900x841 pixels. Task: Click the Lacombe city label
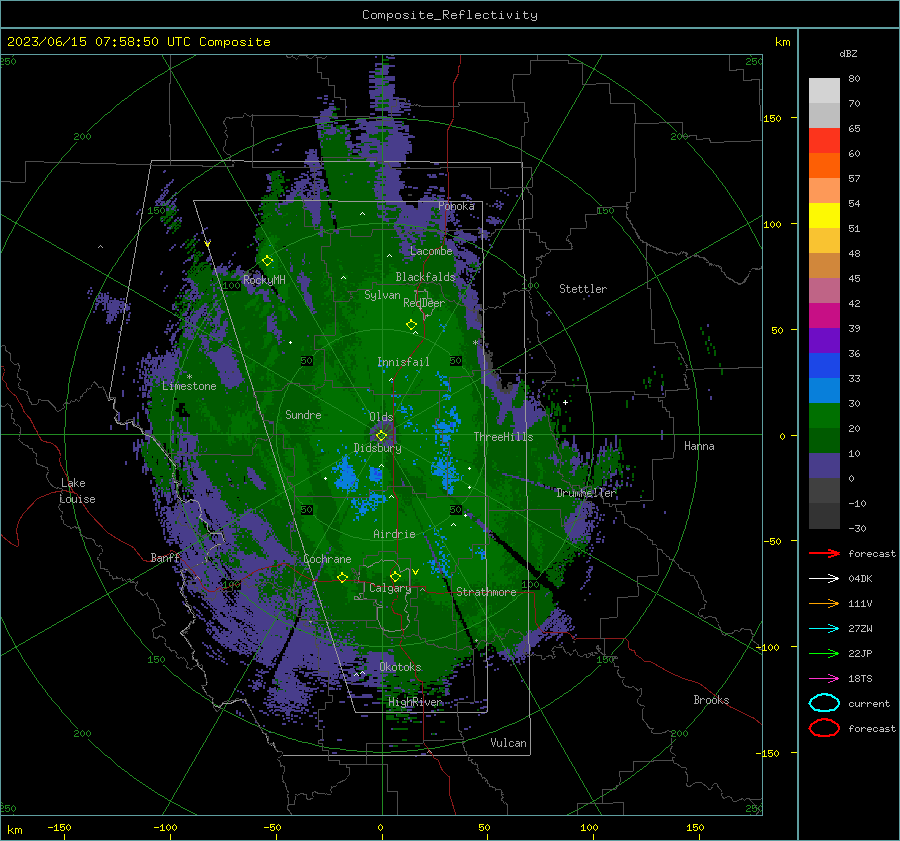tap(431, 251)
